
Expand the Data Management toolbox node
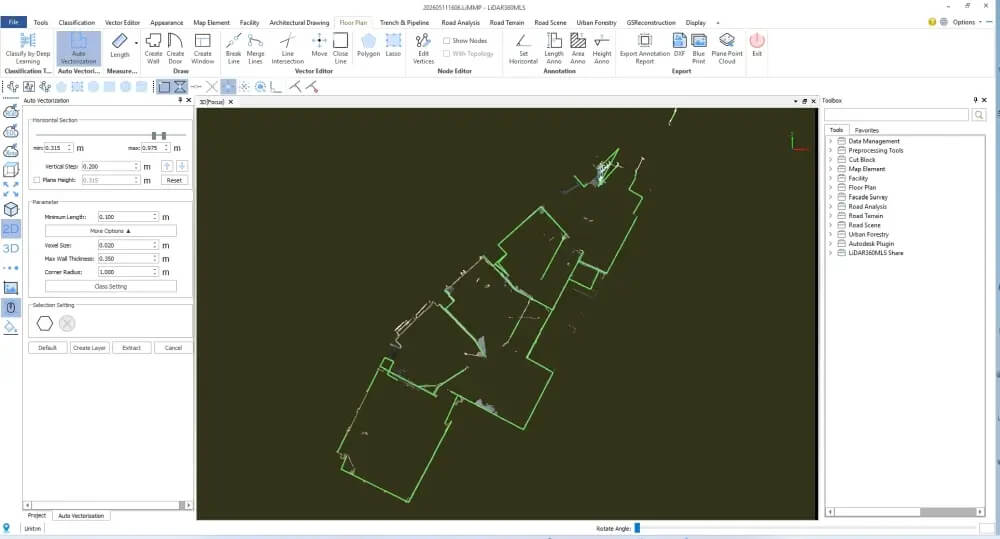[x=830, y=141]
